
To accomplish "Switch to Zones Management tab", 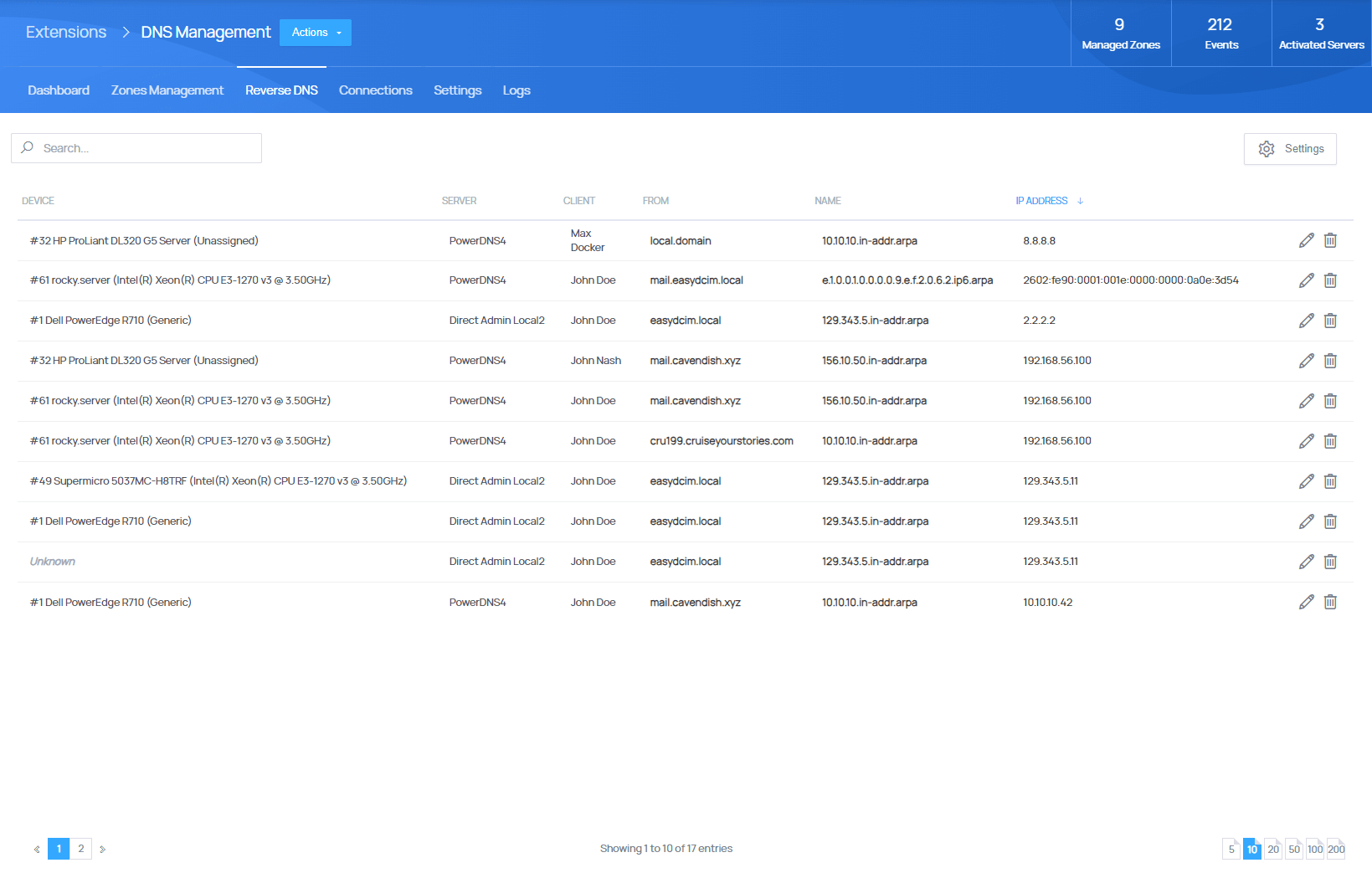I will (167, 90).
